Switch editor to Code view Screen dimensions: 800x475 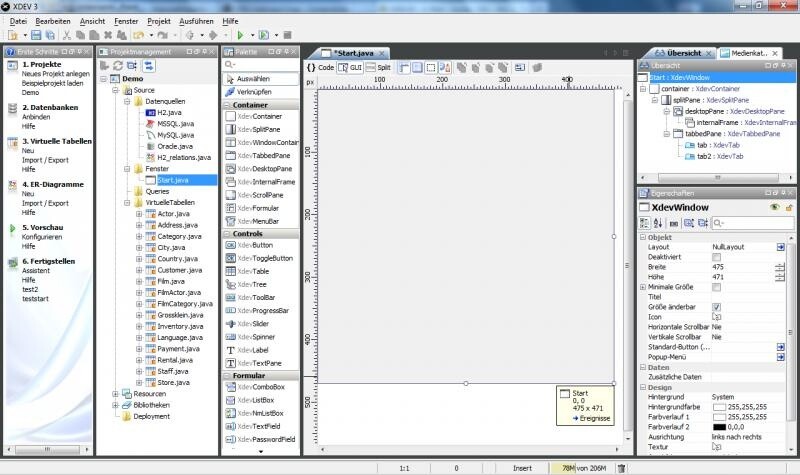320,68
